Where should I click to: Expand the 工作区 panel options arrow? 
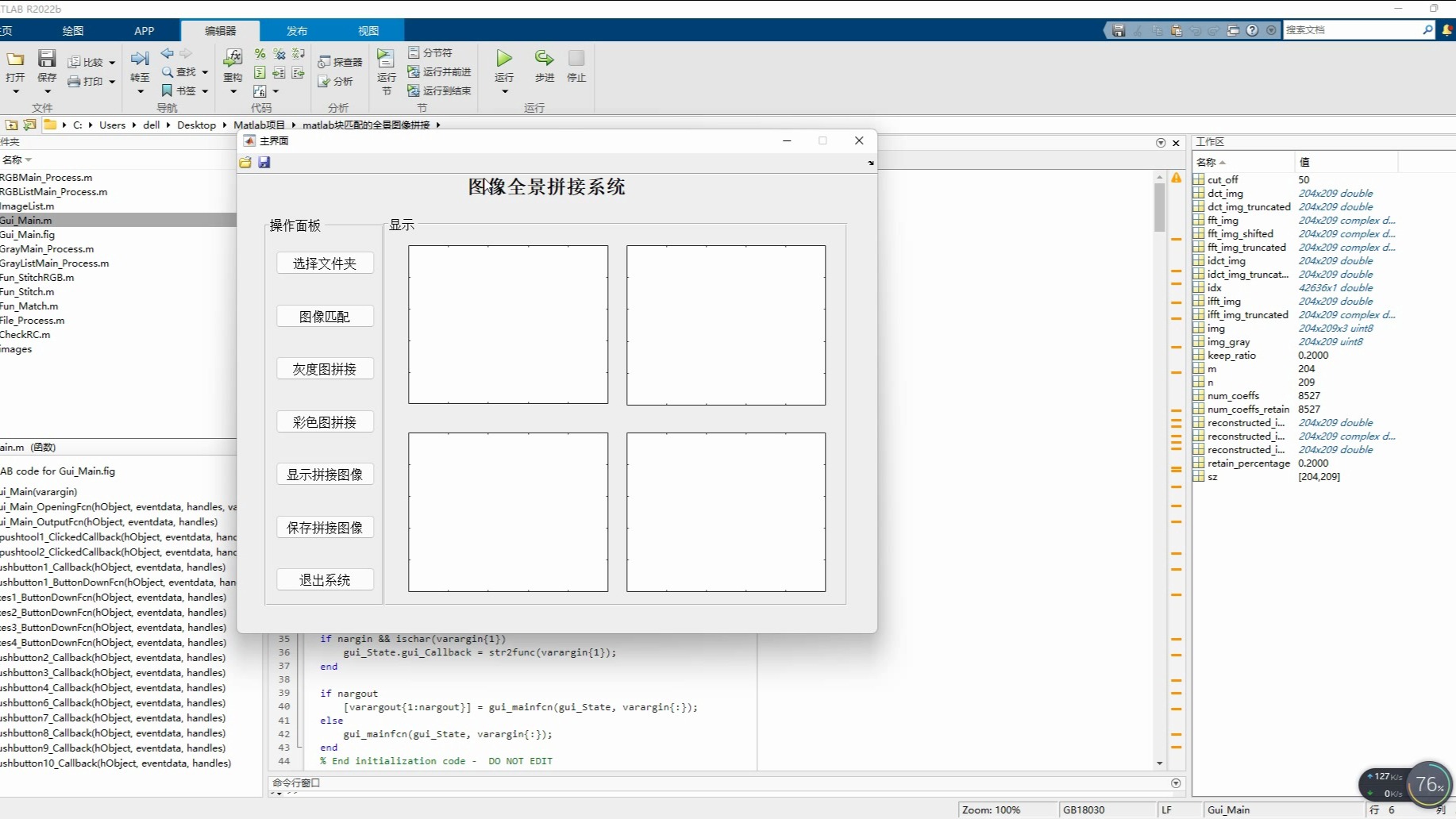click(1161, 142)
